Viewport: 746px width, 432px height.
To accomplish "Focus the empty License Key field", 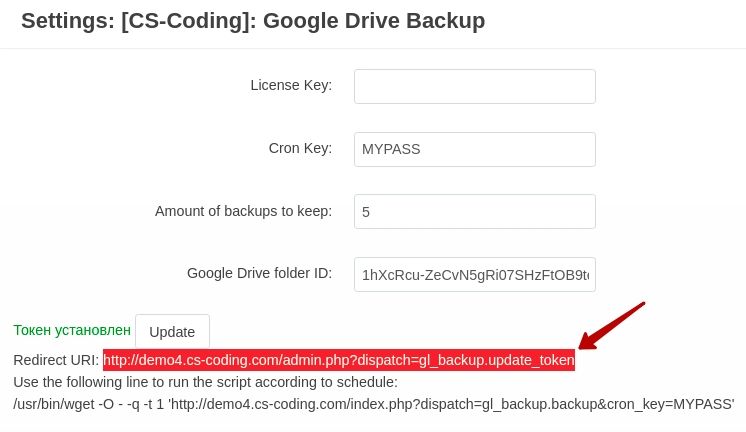I will click(x=474, y=86).
